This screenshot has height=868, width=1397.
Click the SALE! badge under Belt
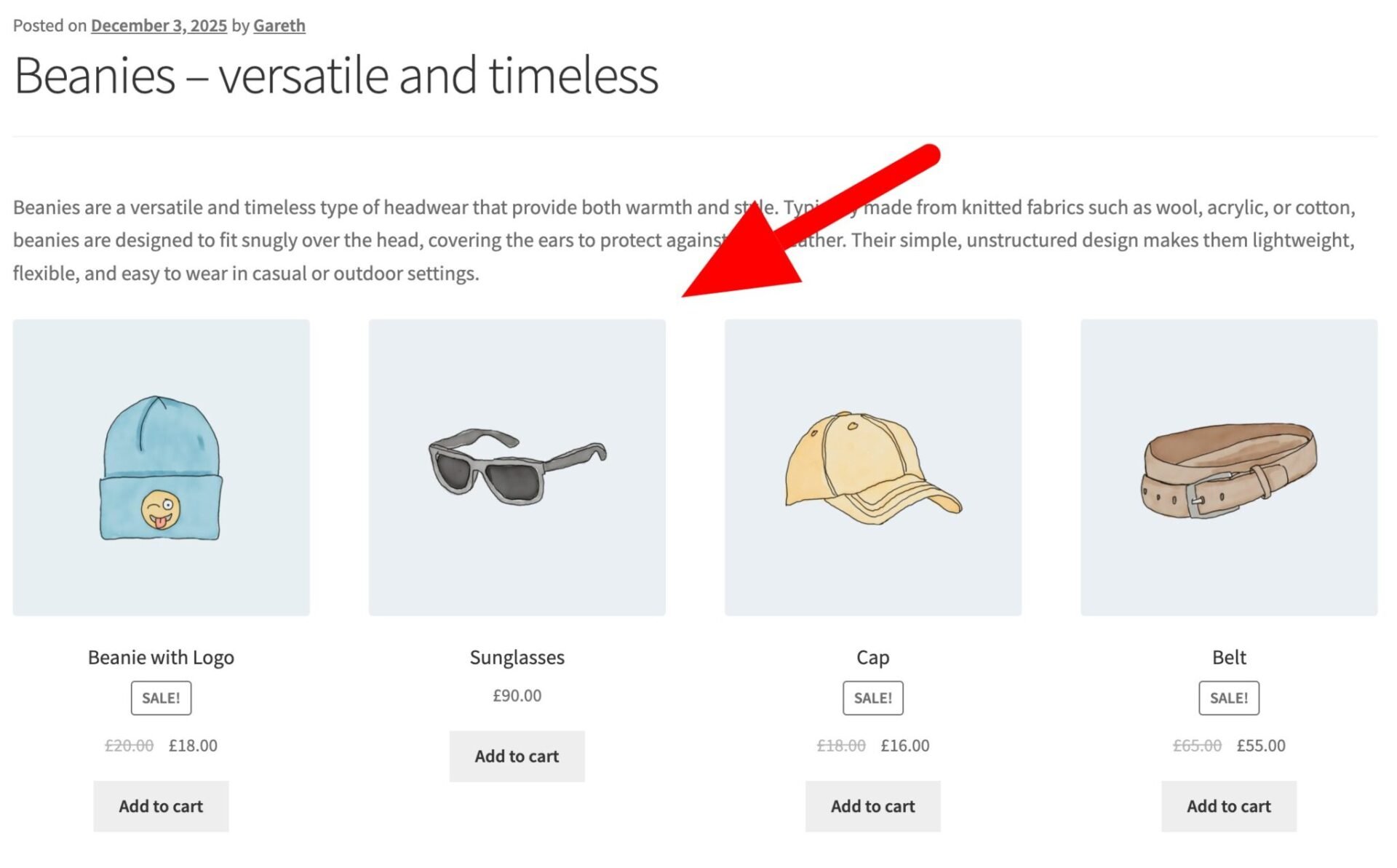[1228, 698]
